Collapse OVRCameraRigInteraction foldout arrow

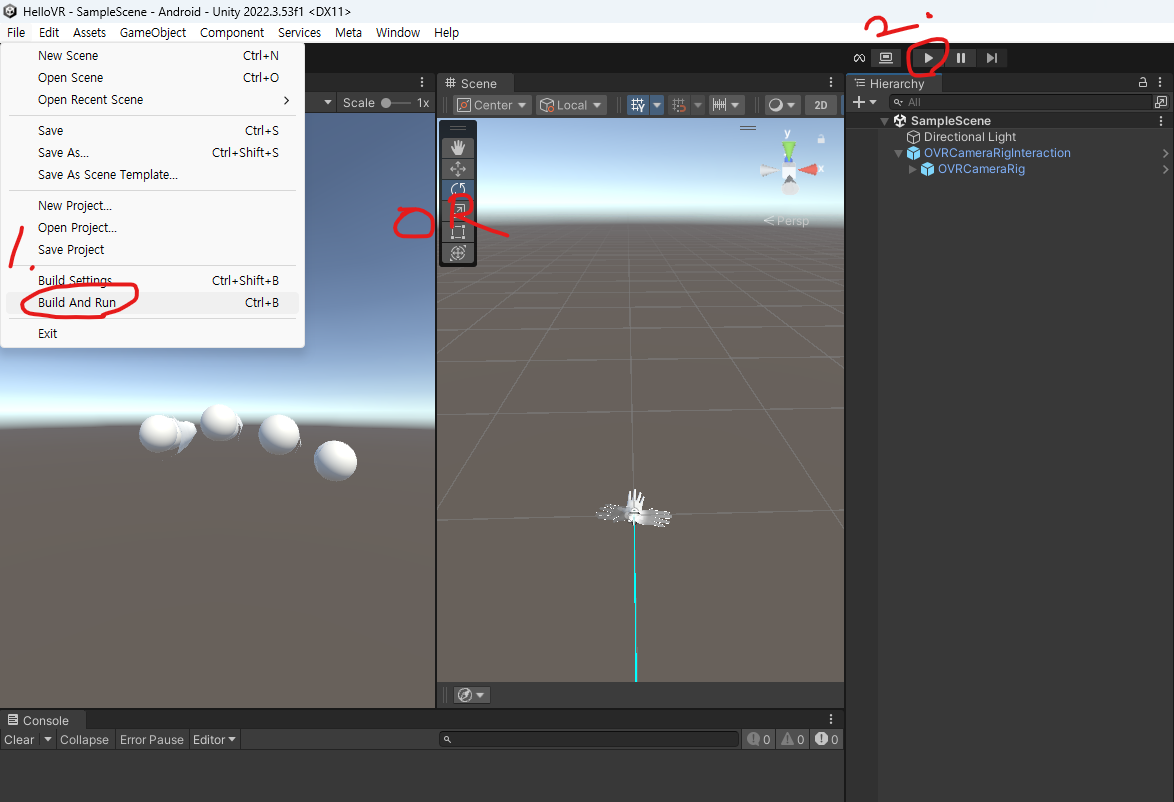(x=898, y=153)
